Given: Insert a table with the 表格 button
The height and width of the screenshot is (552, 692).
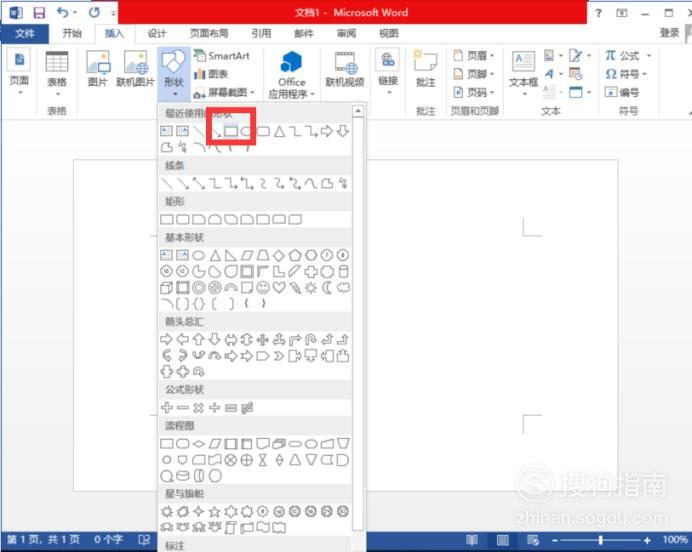Looking at the screenshot, I should tap(57, 73).
